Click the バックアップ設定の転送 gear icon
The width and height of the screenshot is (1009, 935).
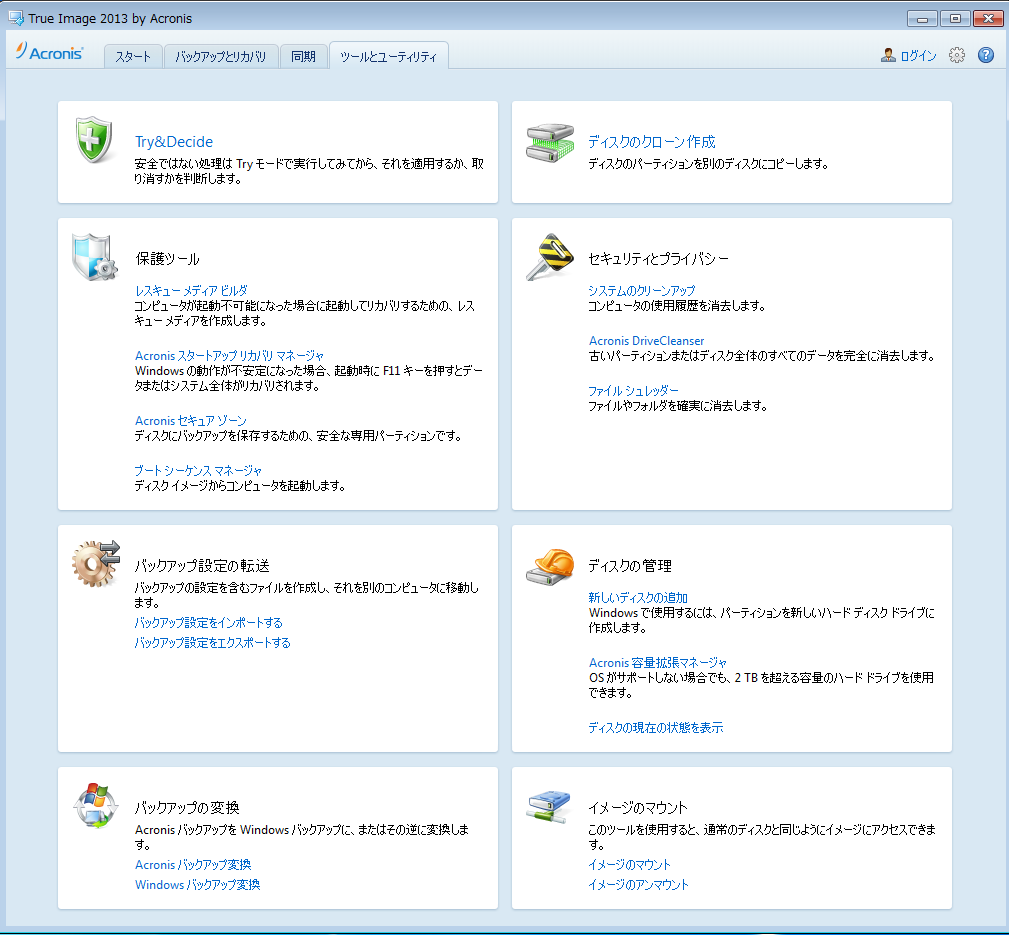pyautogui.click(x=97, y=564)
